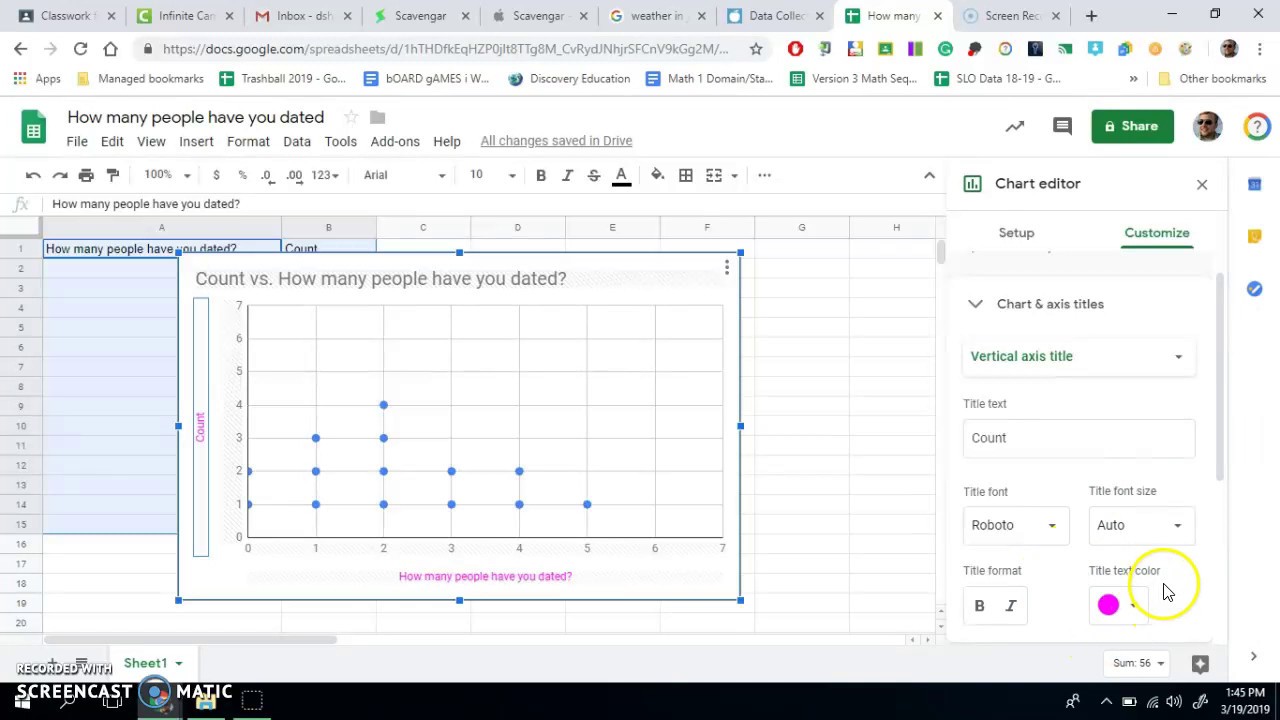Select the paint format roller
The image size is (1280, 720).
pos(113,175)
